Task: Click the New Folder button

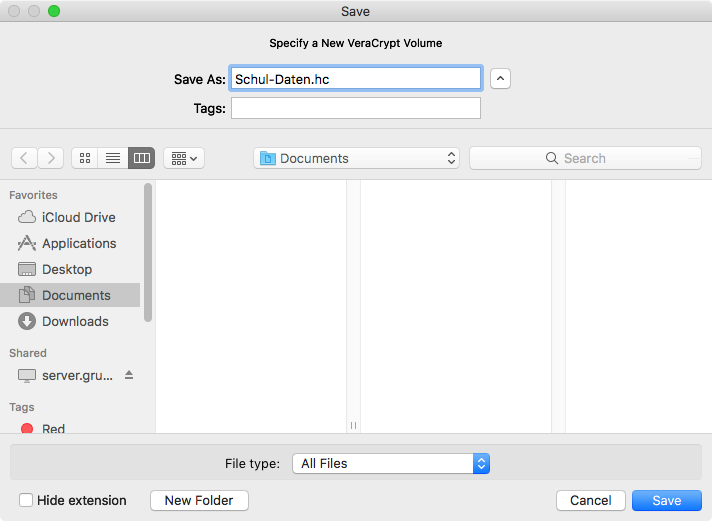Action: pos(199,500)
